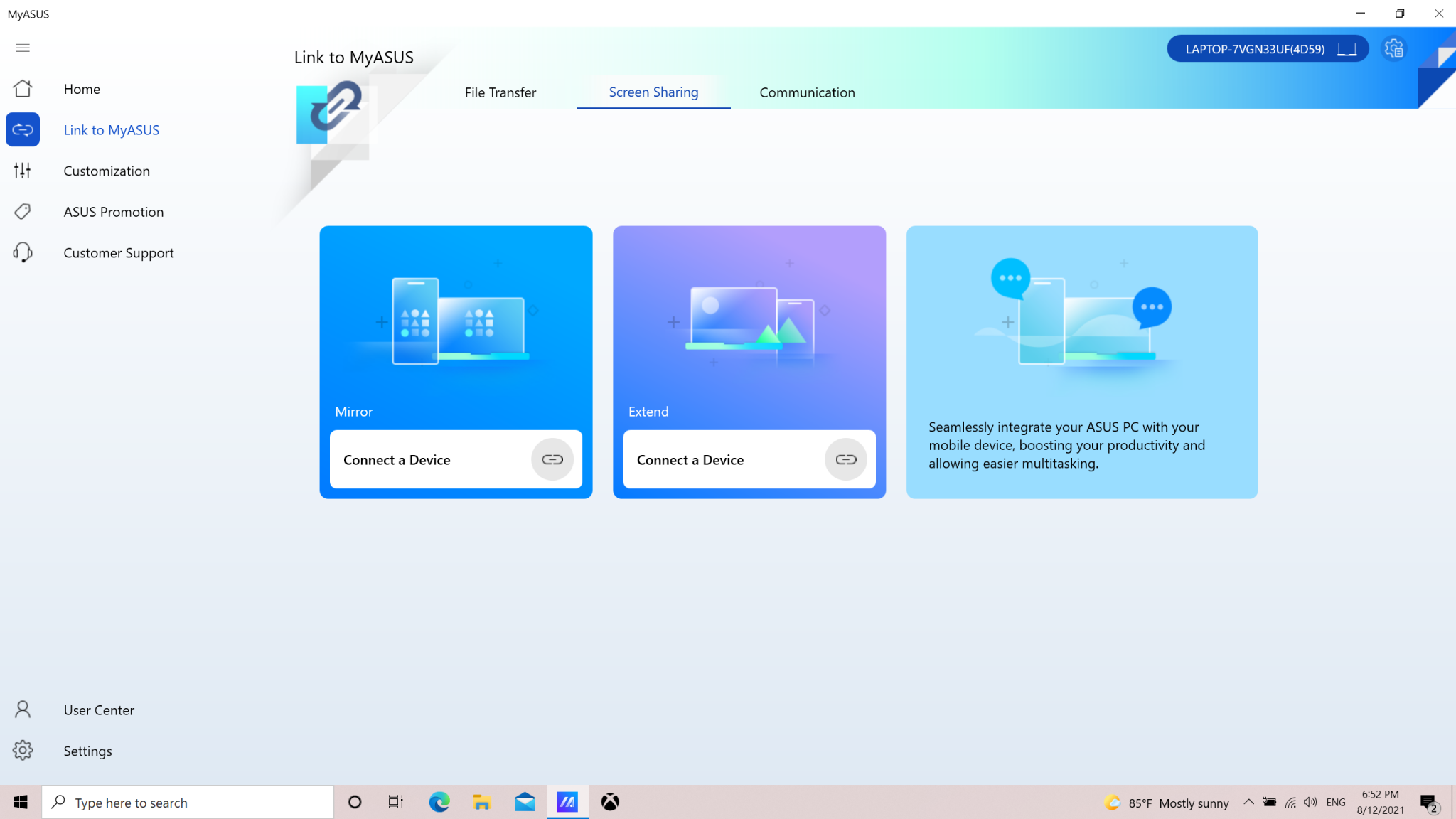Open the weather widget 85°F Mostly sunny

[1166, 803]
